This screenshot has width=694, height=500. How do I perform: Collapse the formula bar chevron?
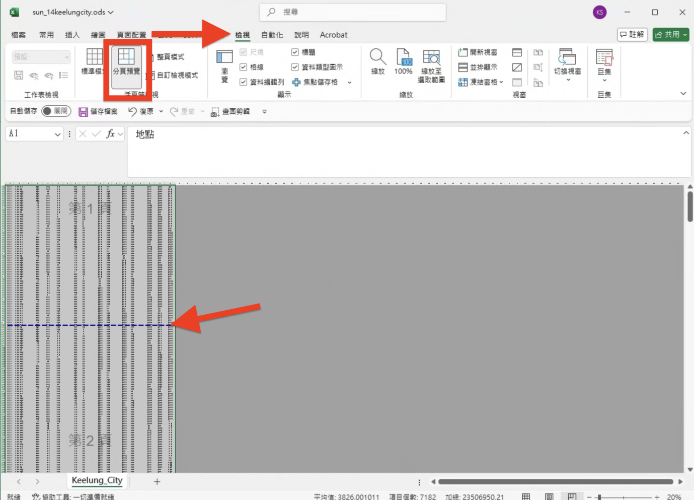pyautogui.click(x=686, y=133)
